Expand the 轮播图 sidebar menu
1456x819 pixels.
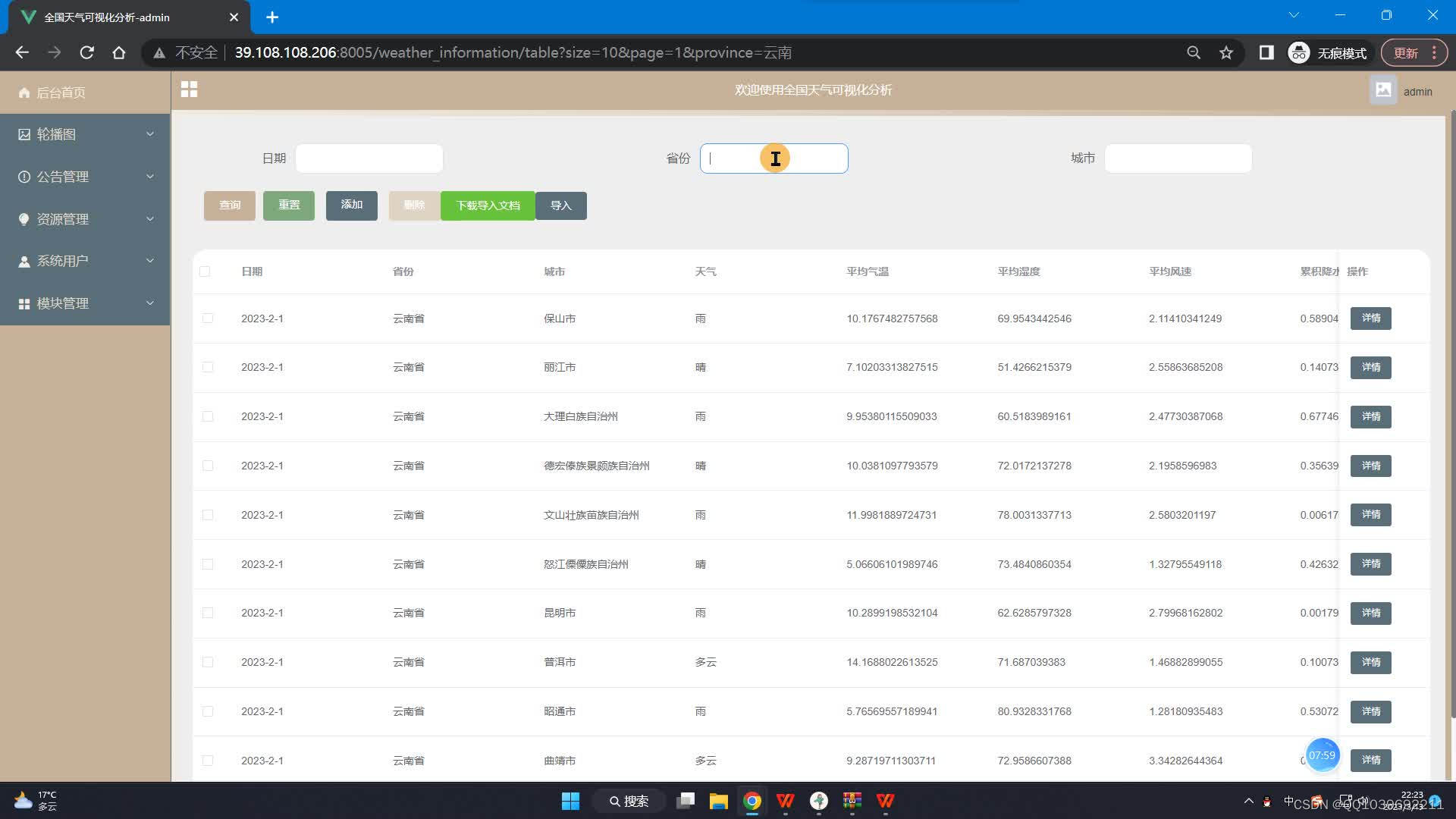85,134
